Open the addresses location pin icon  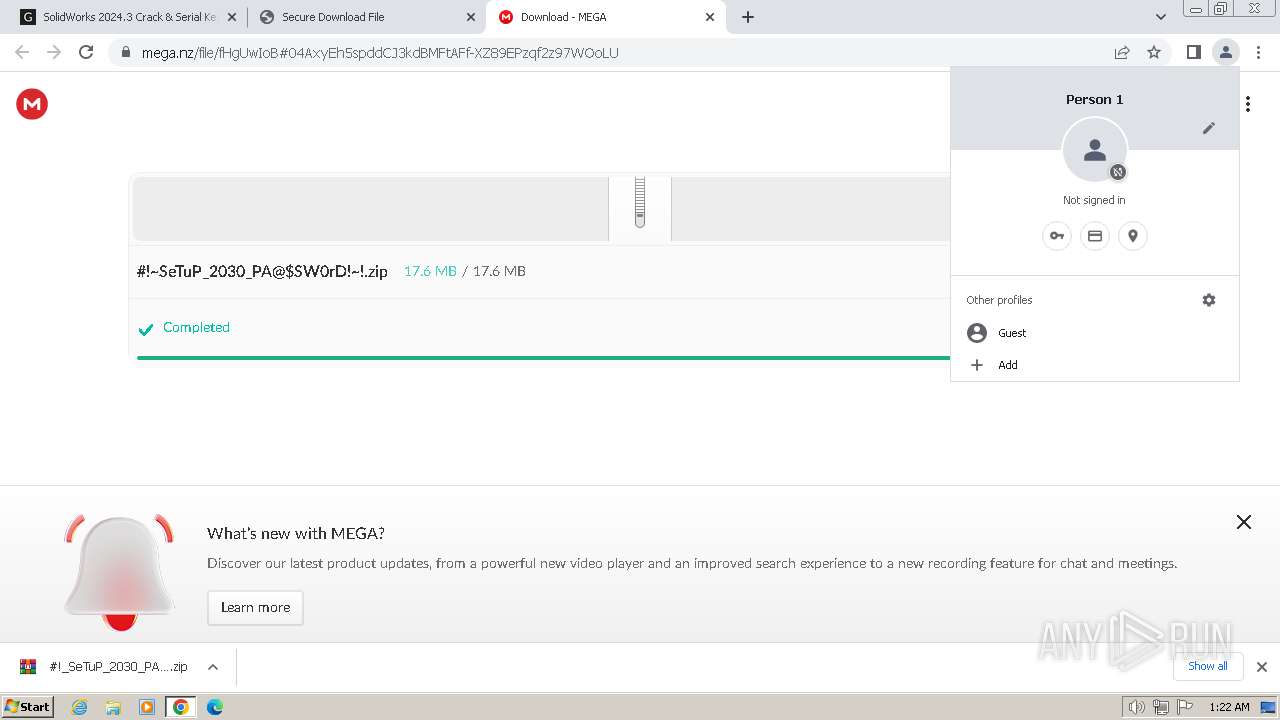pos(1133,236)
